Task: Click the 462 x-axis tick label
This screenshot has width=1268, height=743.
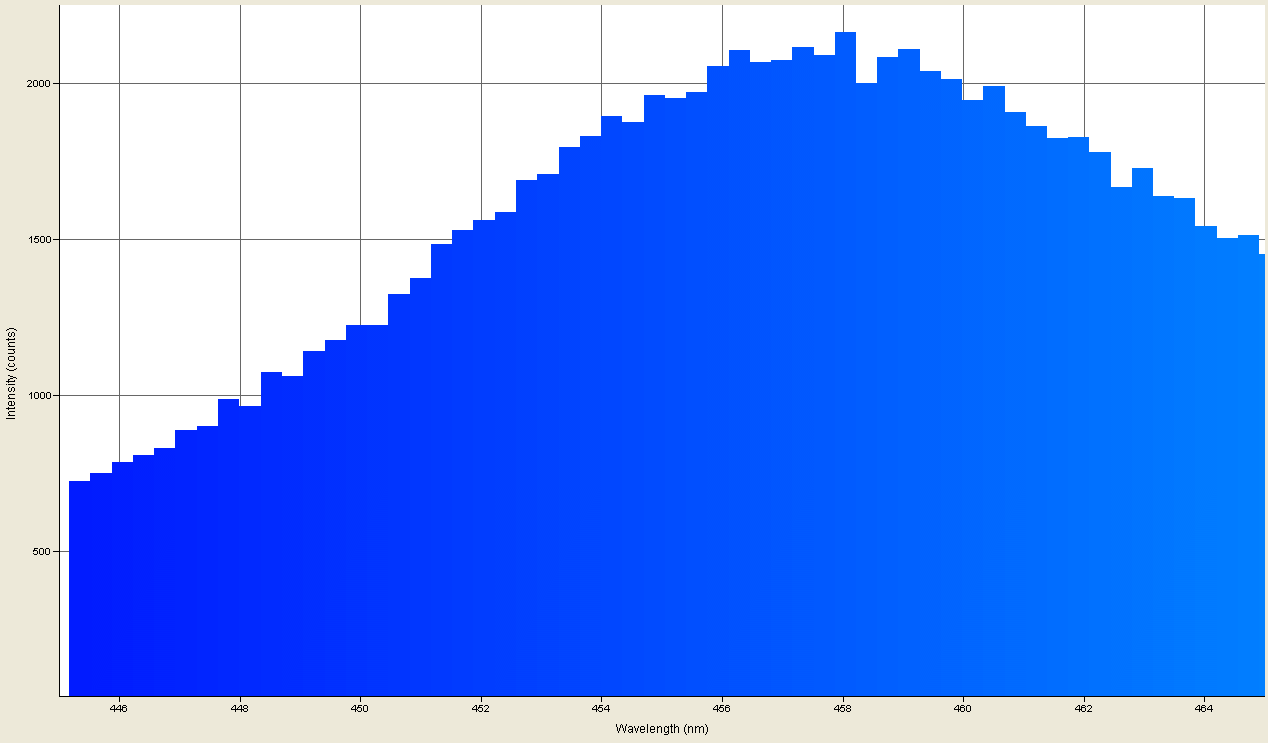Action: (x=1083, y=709)
